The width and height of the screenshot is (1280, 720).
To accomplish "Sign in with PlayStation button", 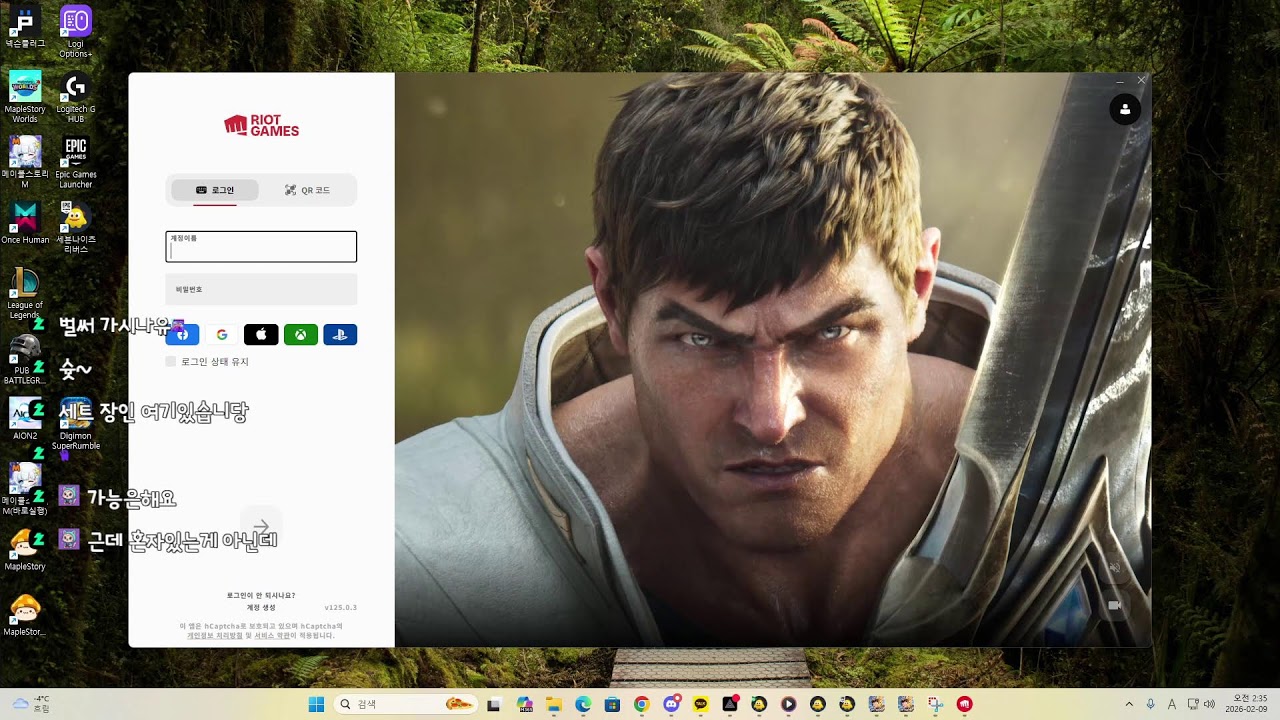I will tap(340, 335).
